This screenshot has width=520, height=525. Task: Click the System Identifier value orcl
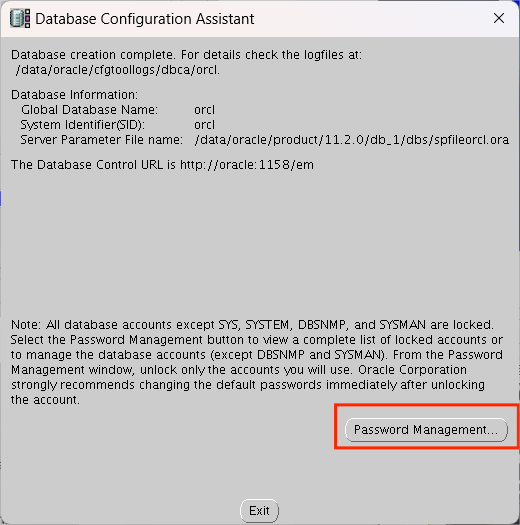pos(205,125)
